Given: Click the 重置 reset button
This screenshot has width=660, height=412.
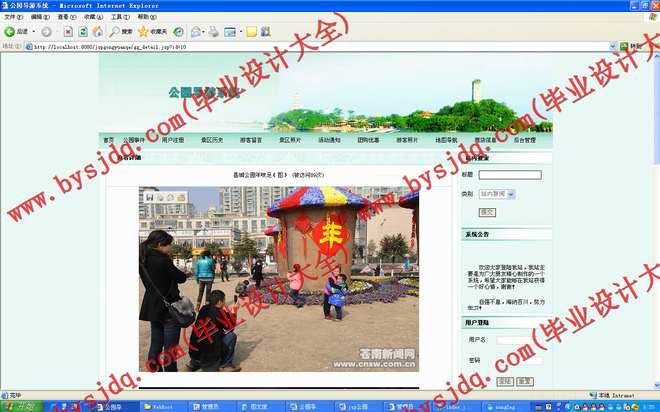Looking at the screenshot, I should pyautogui.click(x=525, y=381).
